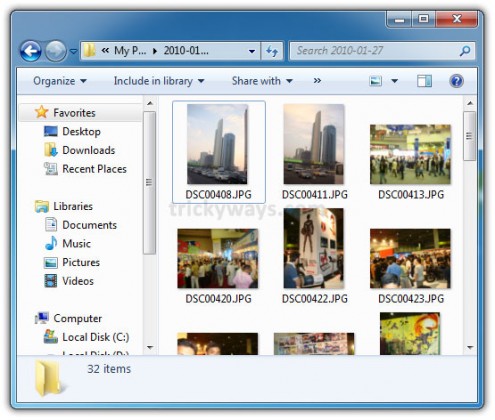Click the Back navigation arrow
Viewport: 495px width, 420px height.
click(x=30, y=51)
